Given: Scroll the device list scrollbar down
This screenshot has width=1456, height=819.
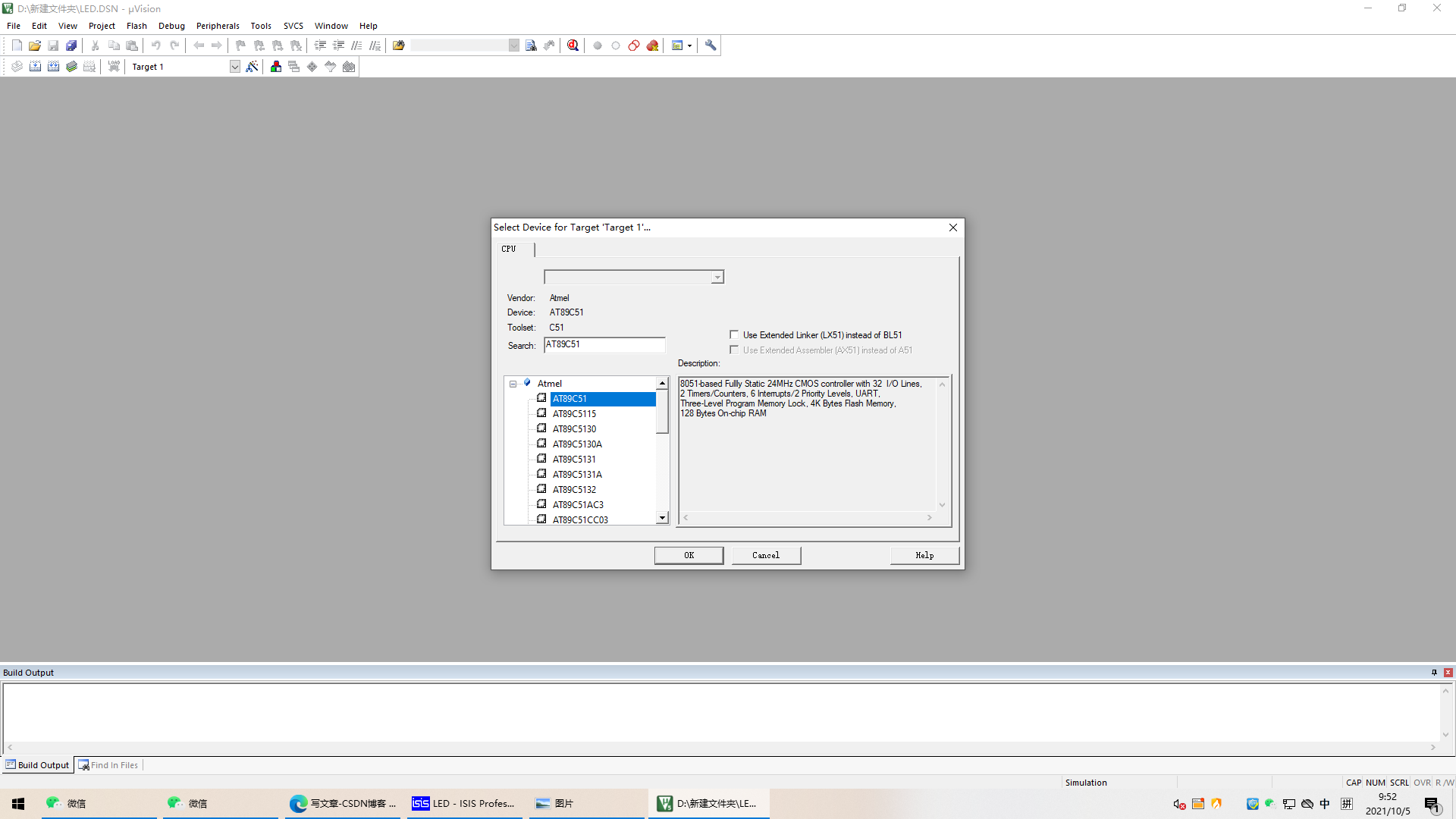Looking at the screenshot, I should pos(662,517).
